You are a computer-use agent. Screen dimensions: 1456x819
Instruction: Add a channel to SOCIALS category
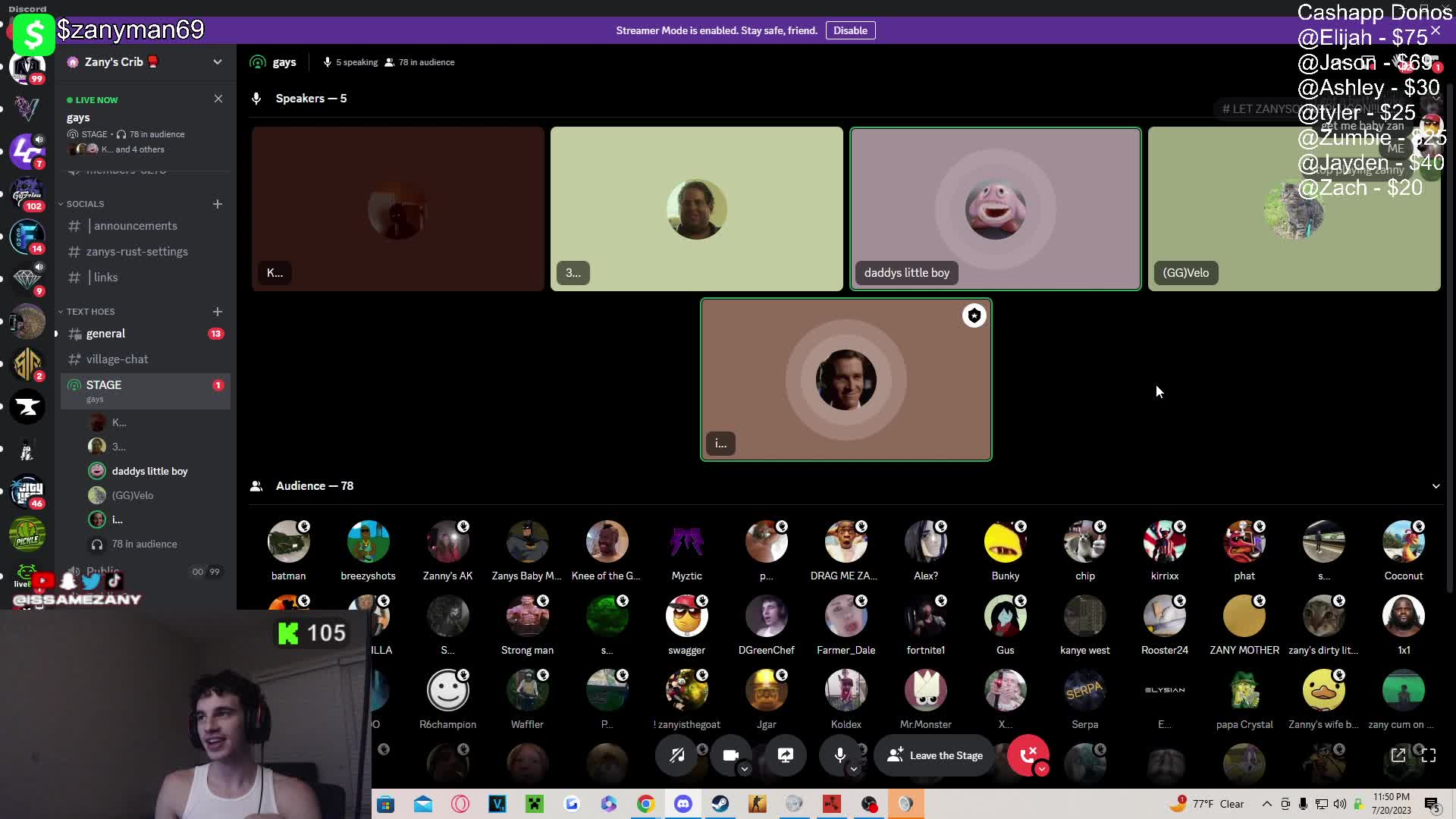pos(218,204)
